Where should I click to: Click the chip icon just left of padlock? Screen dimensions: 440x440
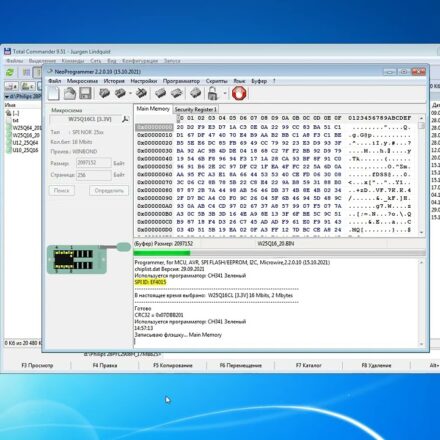point(196,93)
